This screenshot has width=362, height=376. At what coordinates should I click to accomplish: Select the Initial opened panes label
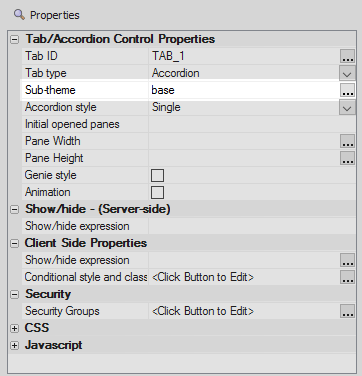(72, 124)
